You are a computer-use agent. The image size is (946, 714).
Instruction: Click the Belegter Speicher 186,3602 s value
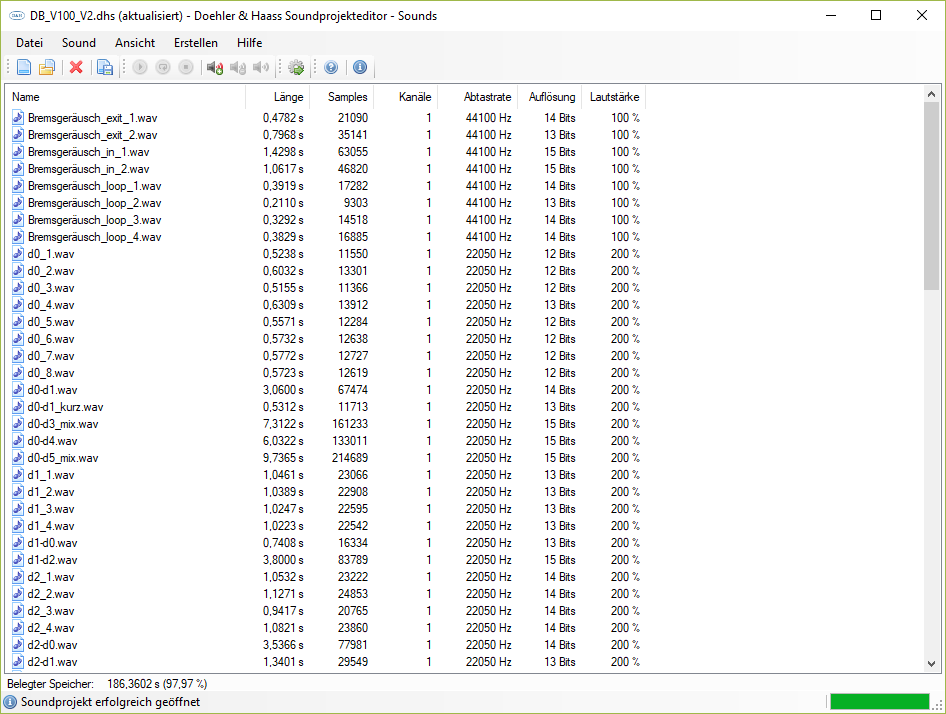(x=157, y=684)
